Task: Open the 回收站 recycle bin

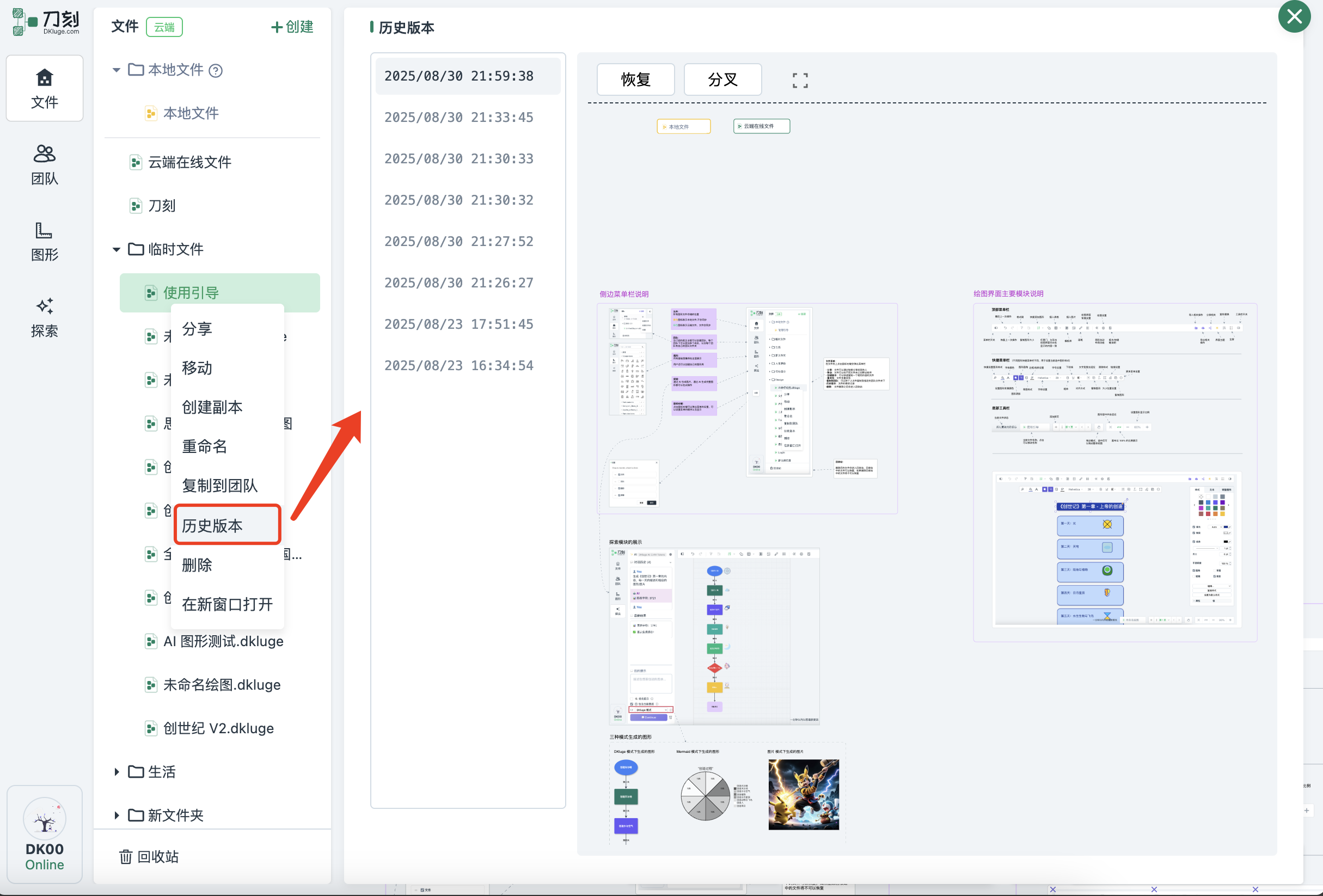Action: tap(149, 856)
